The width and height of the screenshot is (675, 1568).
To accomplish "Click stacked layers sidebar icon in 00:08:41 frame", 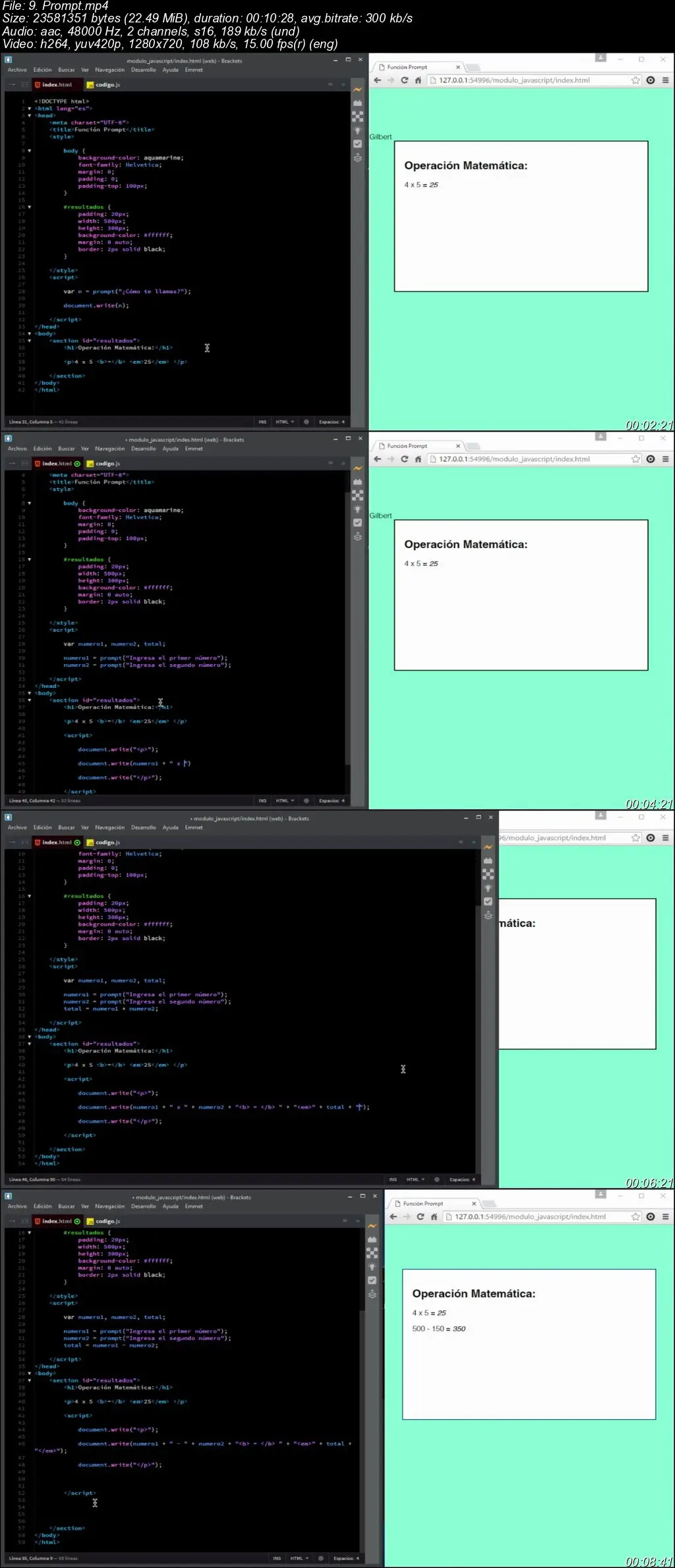I will 372,1294.
